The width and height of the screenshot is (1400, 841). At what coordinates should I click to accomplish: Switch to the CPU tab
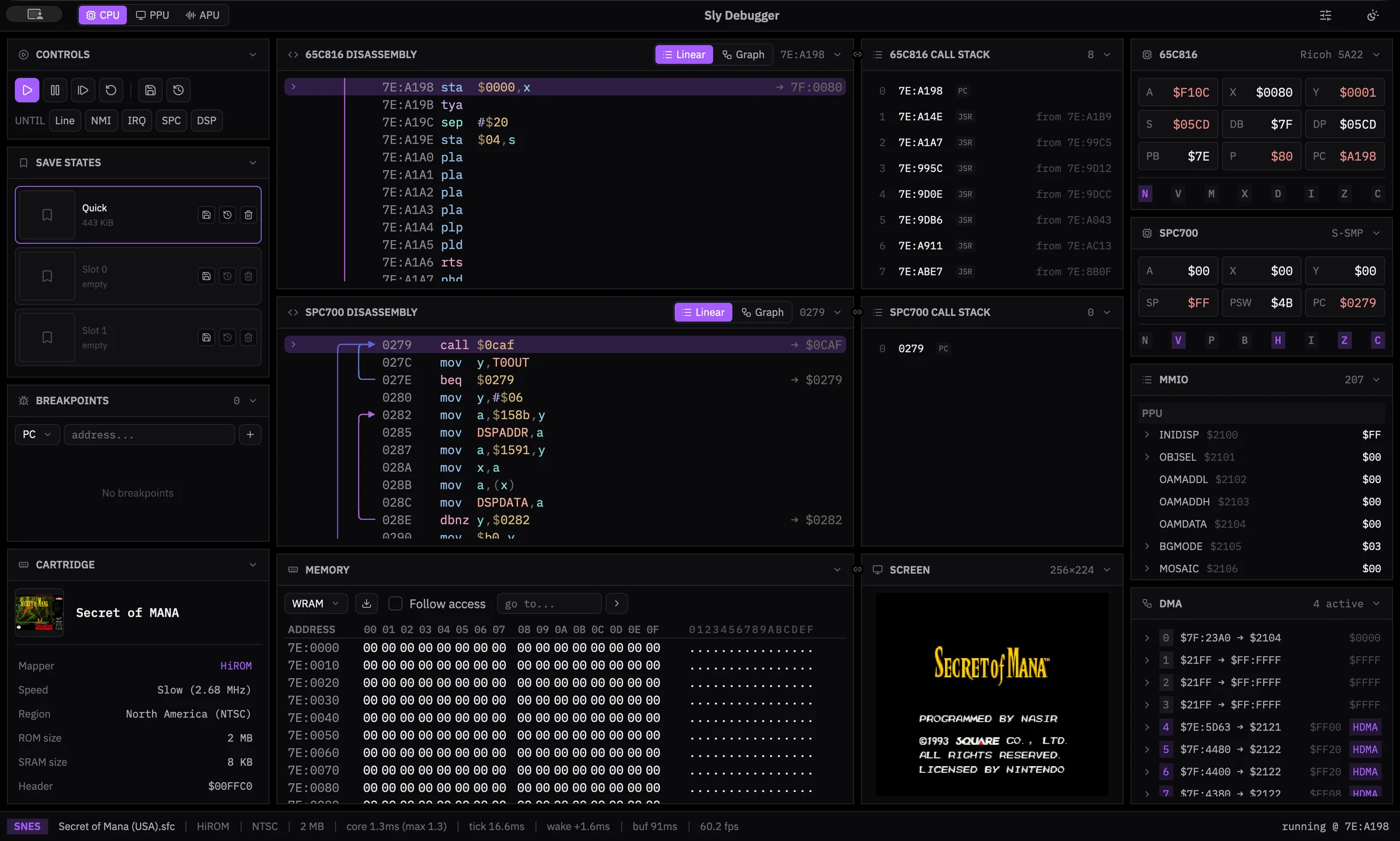103,15
